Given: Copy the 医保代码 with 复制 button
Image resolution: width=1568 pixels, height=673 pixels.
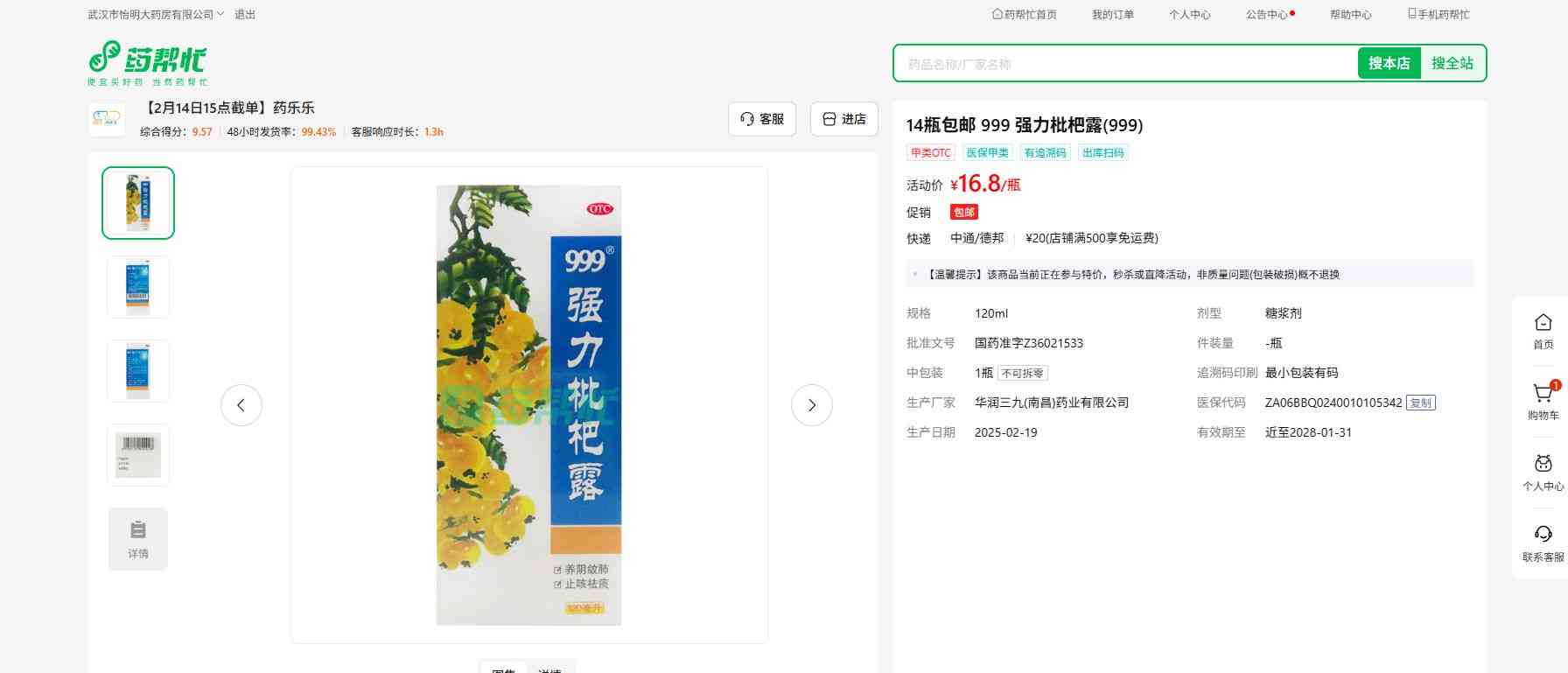Looking at the screenshot, I should tap(1421, 403).
